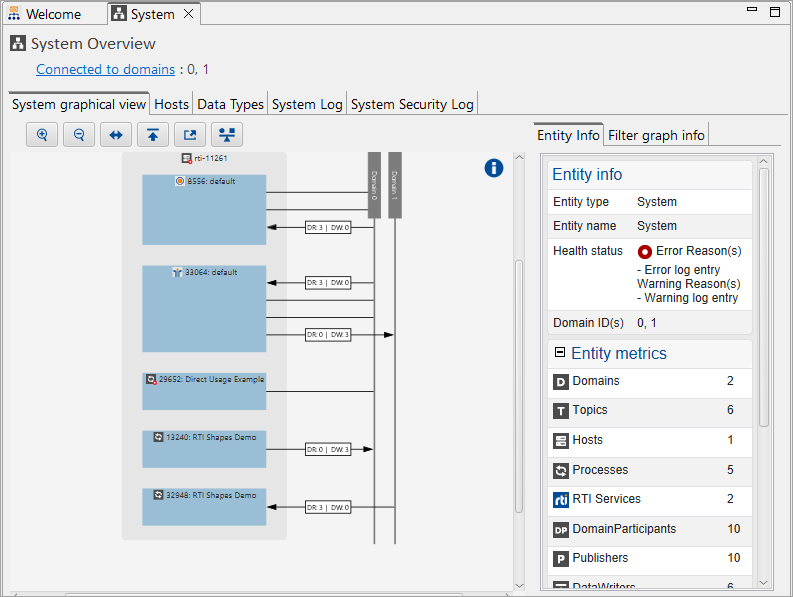Click the RTI Services metric icon
The image size is (793, 597).
tap(560, 500)
